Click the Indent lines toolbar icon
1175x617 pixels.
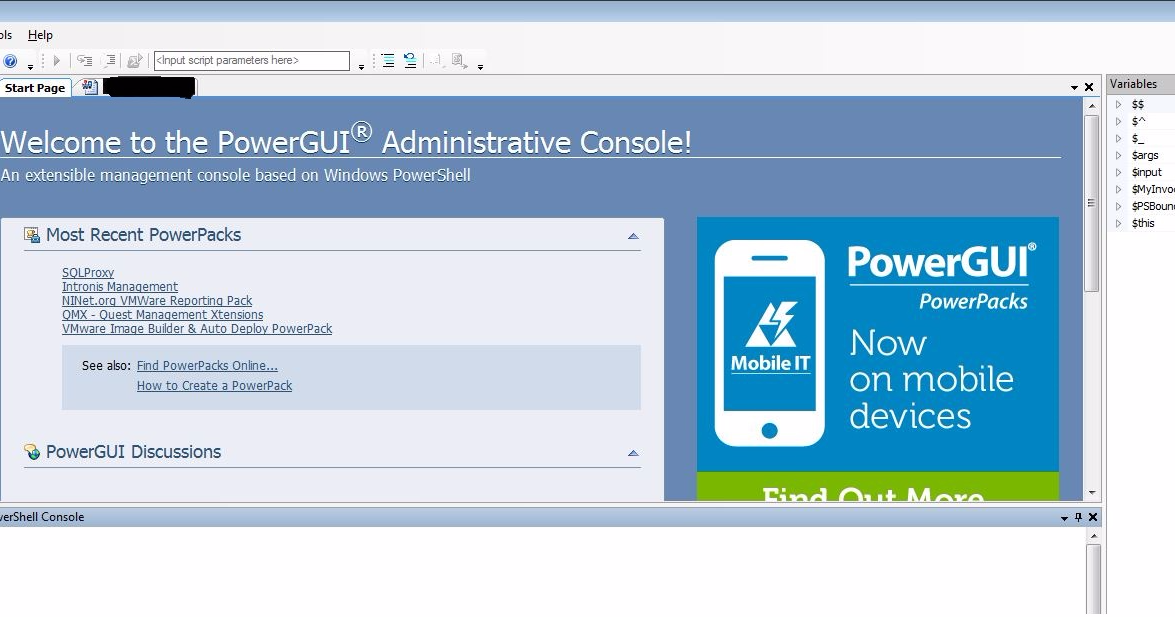[x=387, y=60]
